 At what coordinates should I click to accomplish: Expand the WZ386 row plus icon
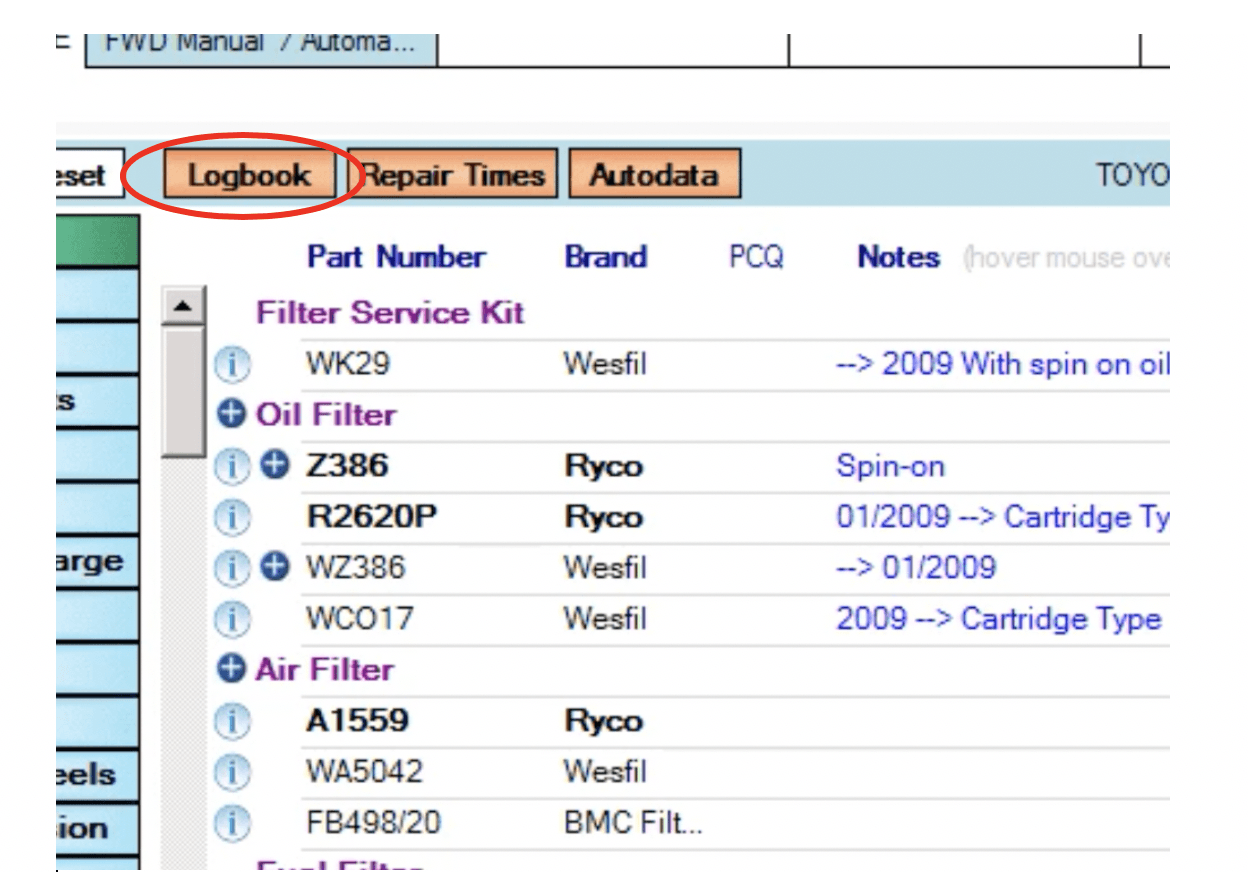(275, 567)
